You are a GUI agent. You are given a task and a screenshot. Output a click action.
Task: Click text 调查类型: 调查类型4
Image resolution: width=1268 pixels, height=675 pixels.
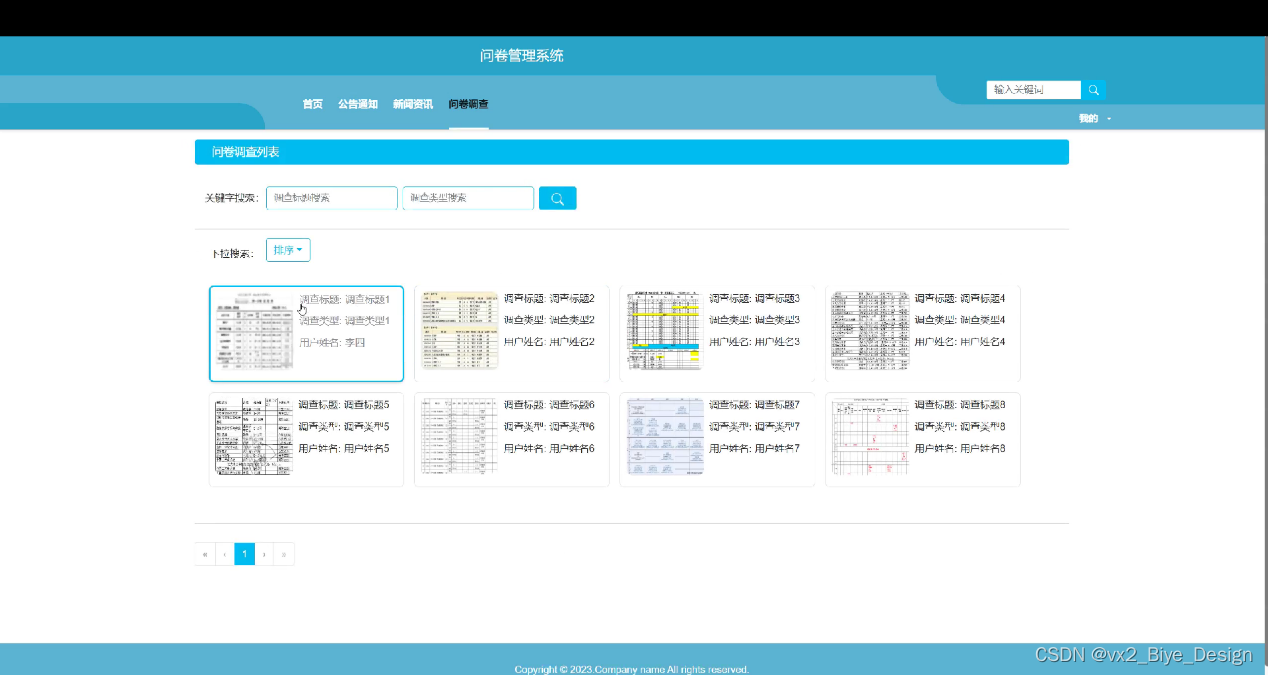click(x=960, y=320)
